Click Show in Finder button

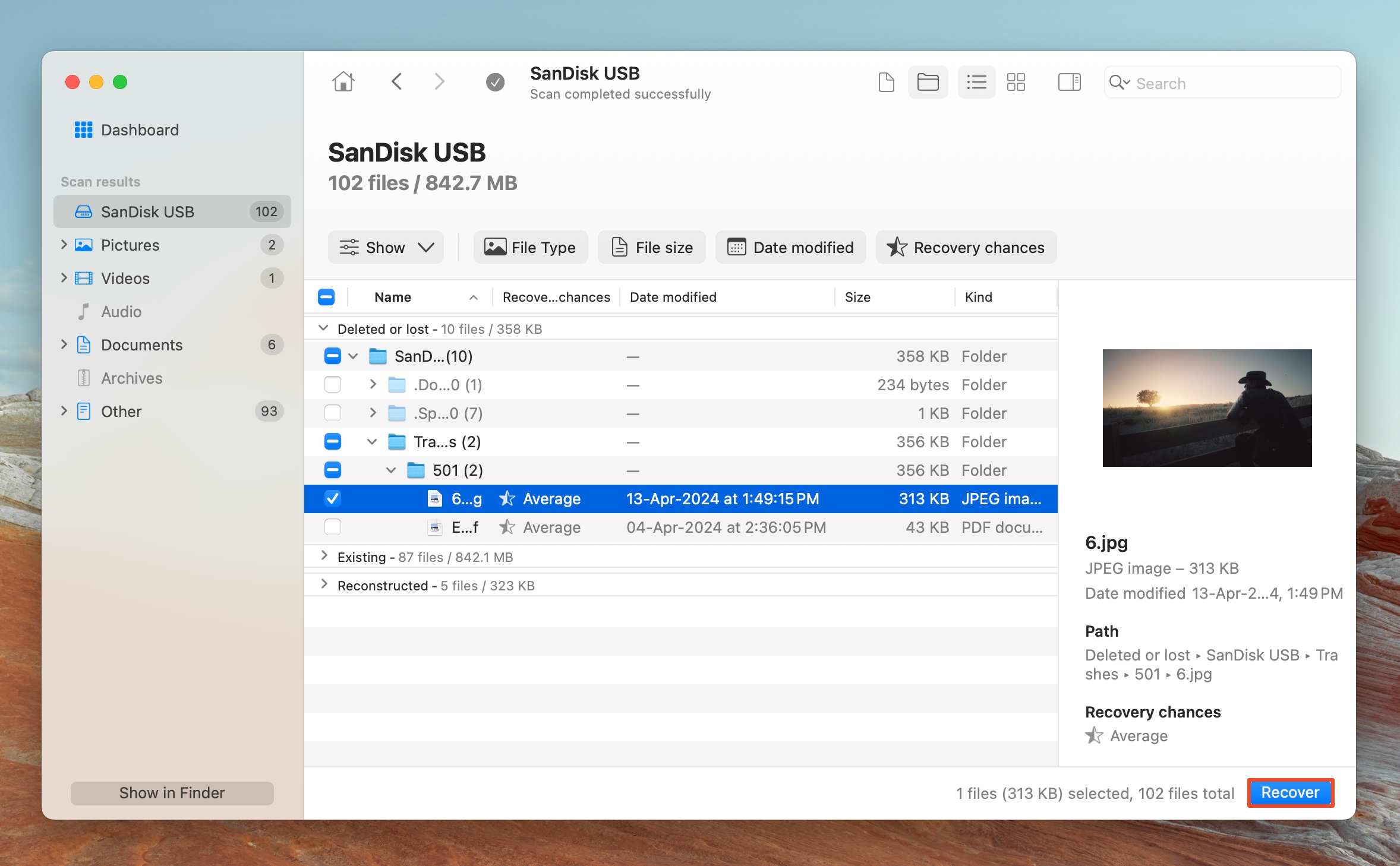pyautogui.click(x=172, y=793)
